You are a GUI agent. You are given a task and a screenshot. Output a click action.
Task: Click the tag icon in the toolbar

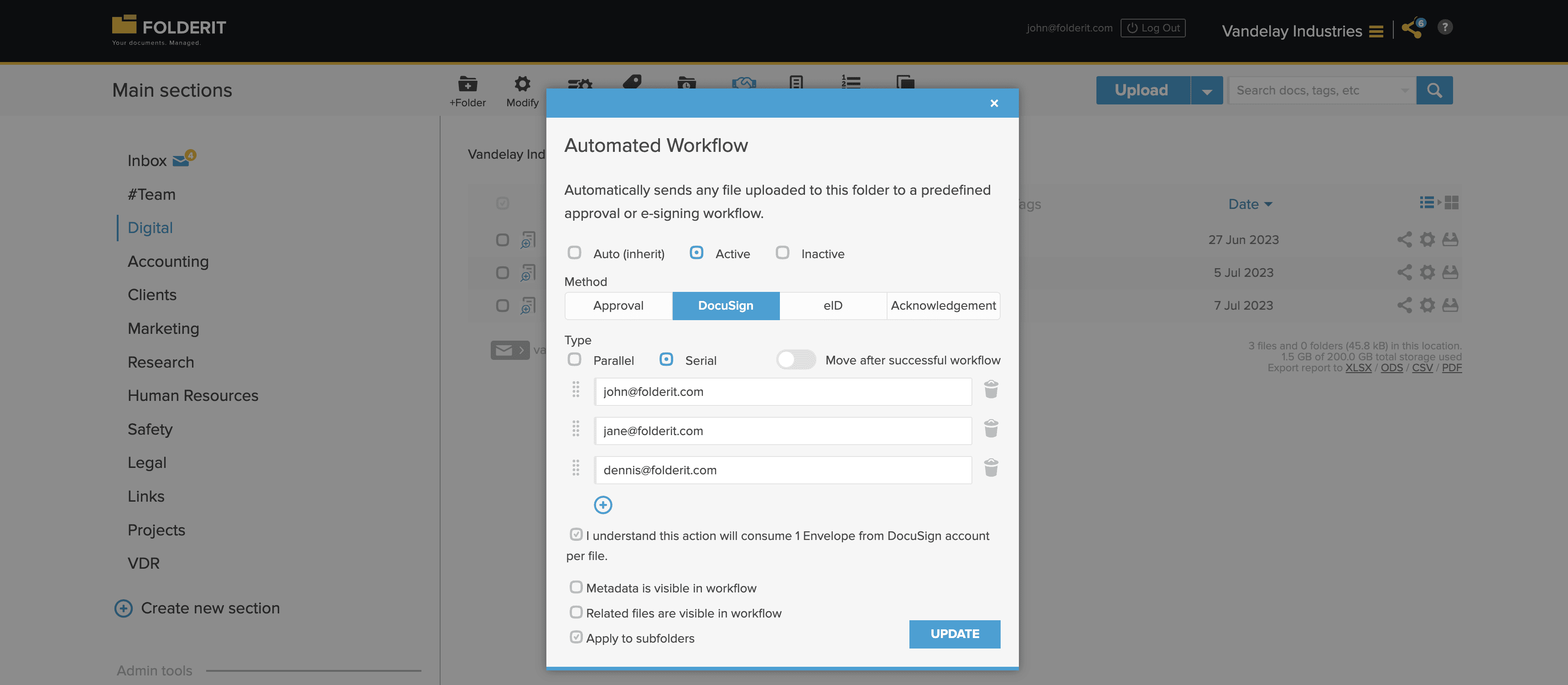coord(633,82)
